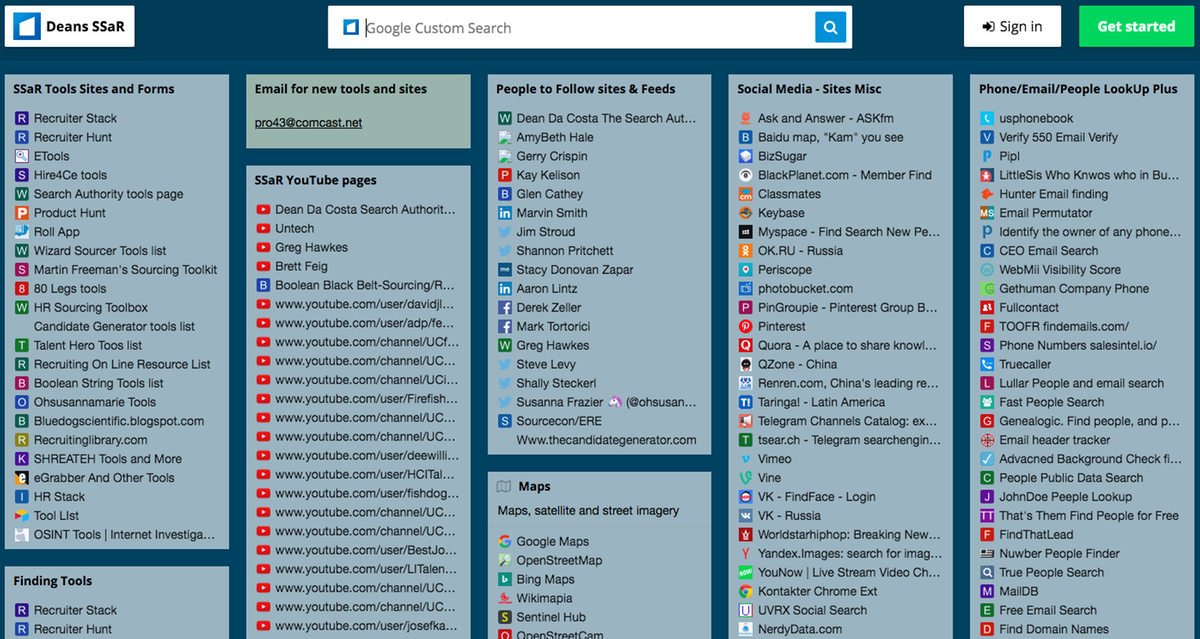Open Ask and Answer - ASKfm link
1200x639 pixels.
[824, 118]
